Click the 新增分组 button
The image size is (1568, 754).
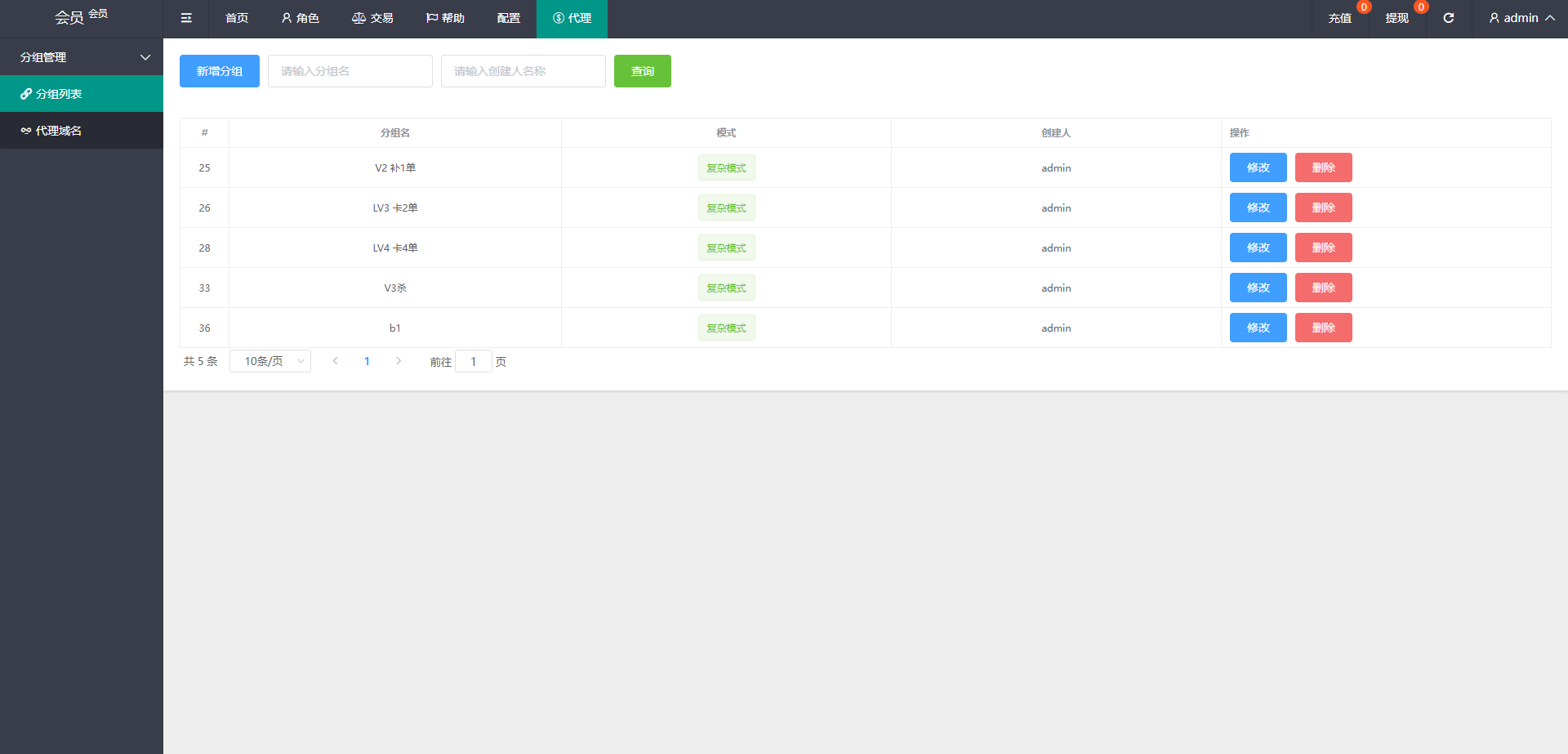click(220, 71)
